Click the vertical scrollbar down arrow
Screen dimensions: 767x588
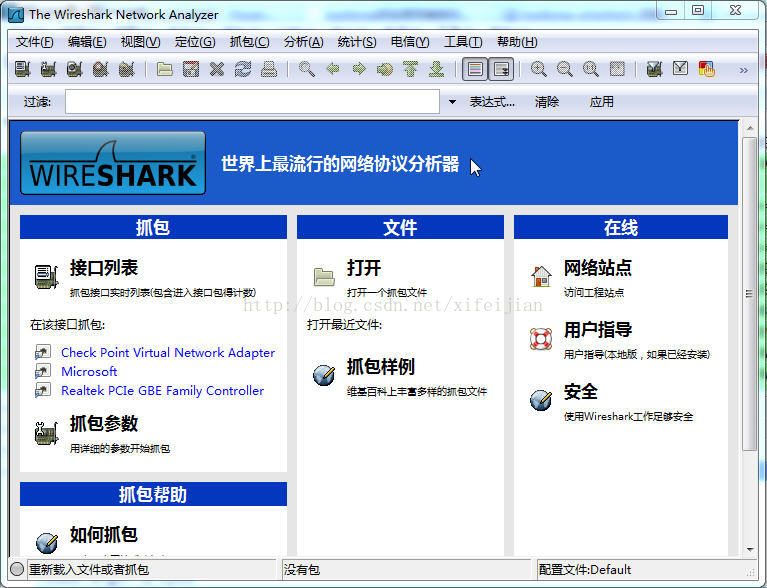[750, 550]
